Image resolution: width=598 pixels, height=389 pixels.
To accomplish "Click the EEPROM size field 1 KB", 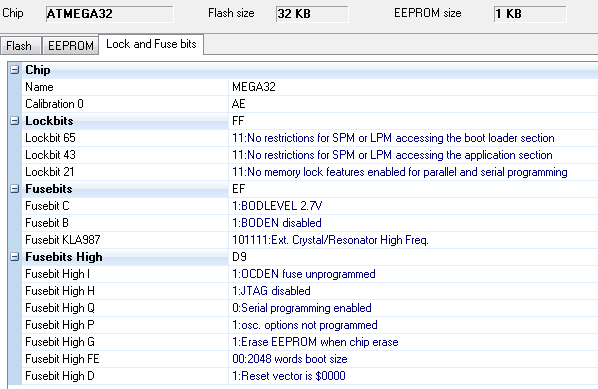I will point(530,14).
